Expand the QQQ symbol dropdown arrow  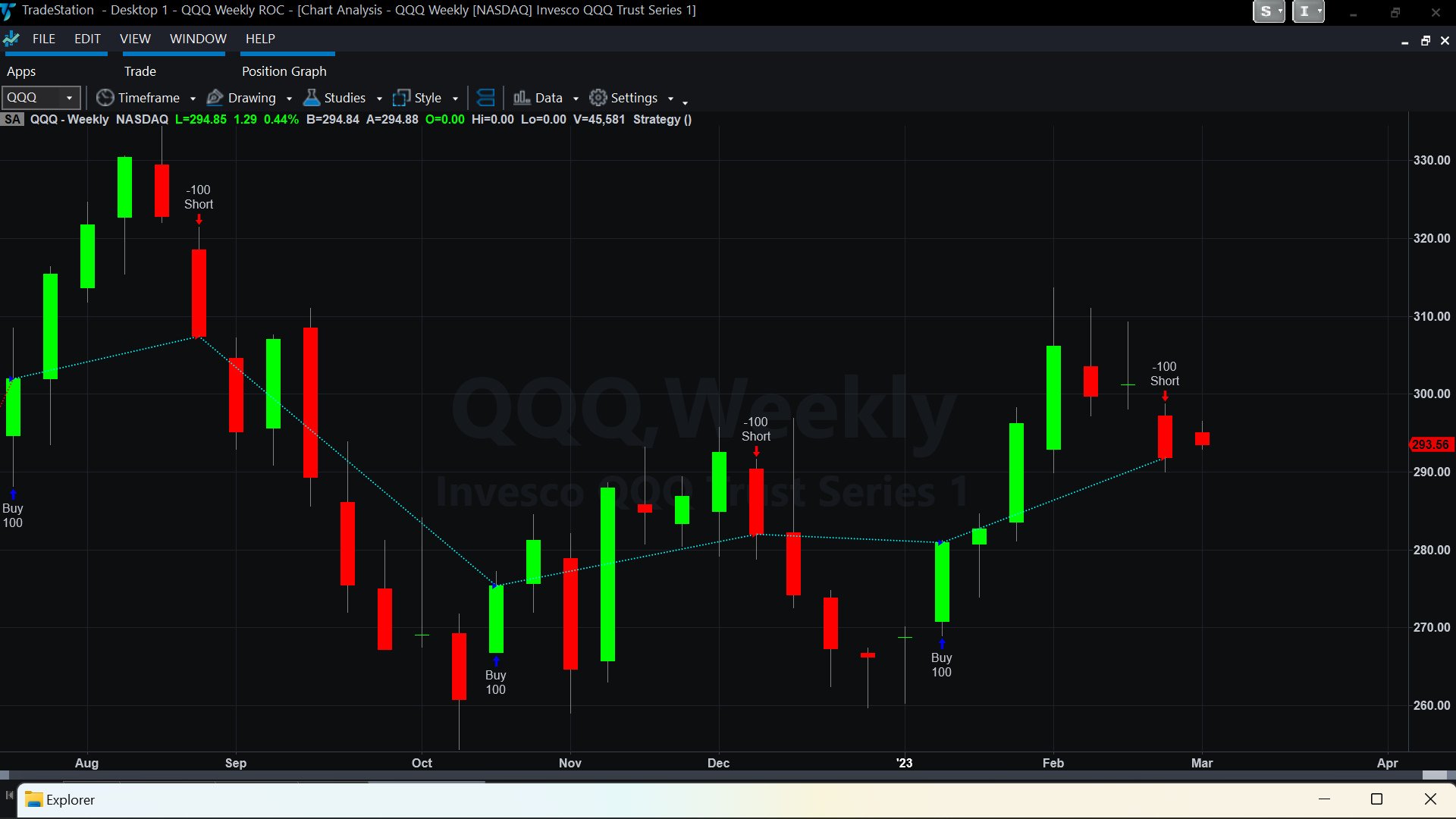69,98
